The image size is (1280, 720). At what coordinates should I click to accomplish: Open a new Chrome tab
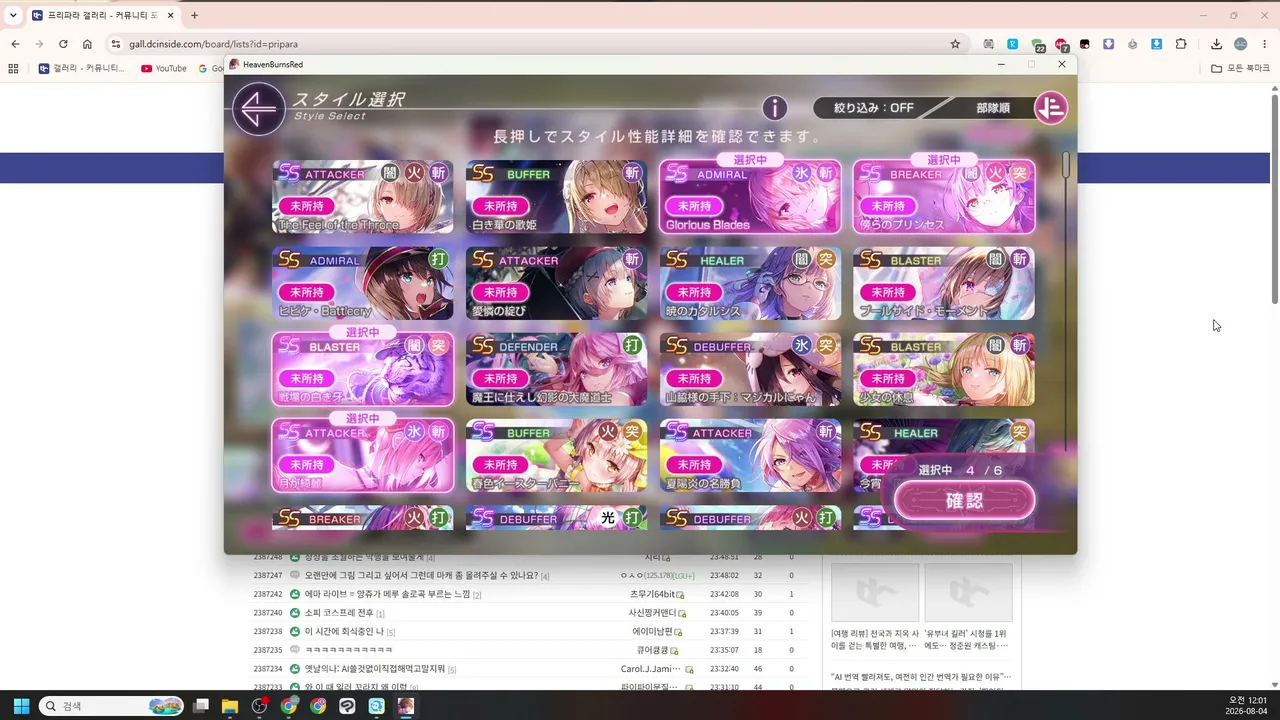pos(194,15)
